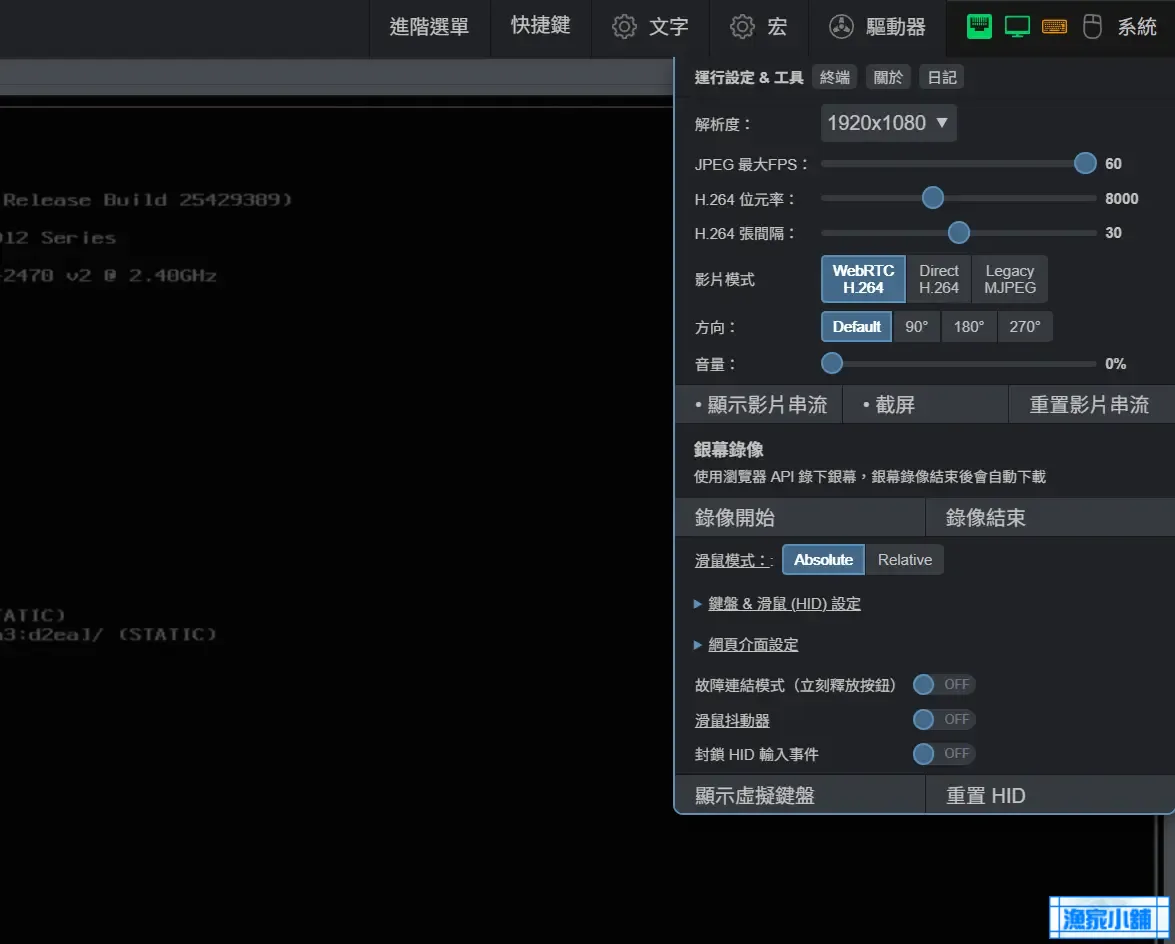Adjust the JPEG 最大FPS slider

(958, 163)
